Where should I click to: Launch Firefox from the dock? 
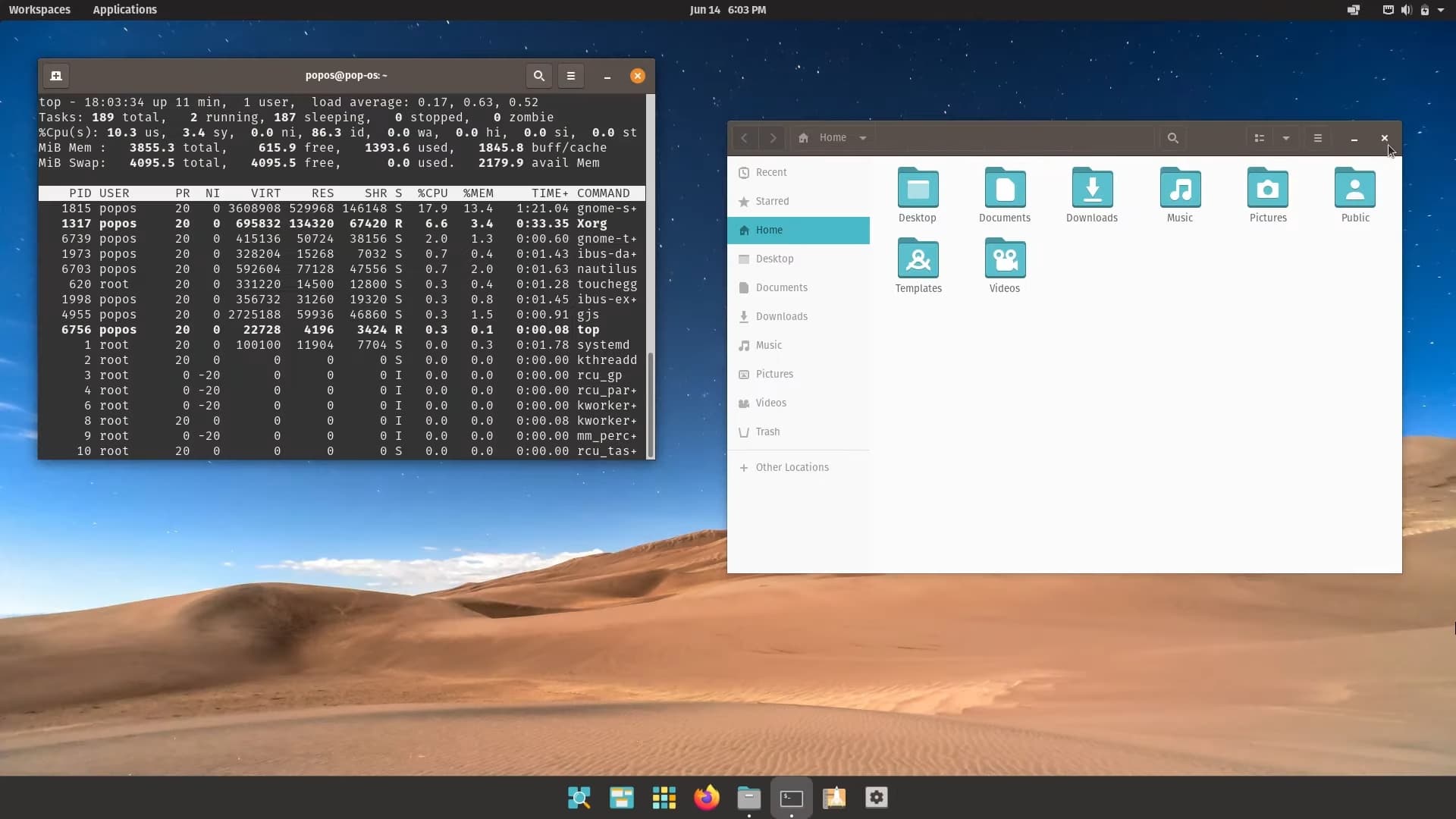click(706, 798)
